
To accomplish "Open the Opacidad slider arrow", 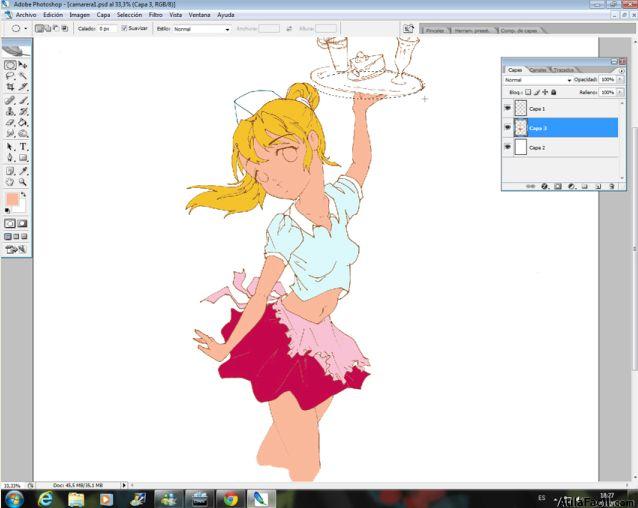I will [x=620, y=80].
